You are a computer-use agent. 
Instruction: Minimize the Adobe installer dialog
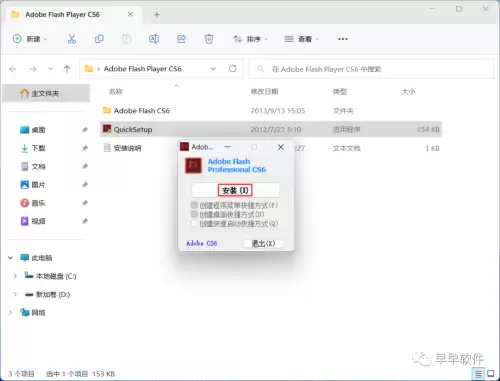pyautogui.click(x=227, y=147)
